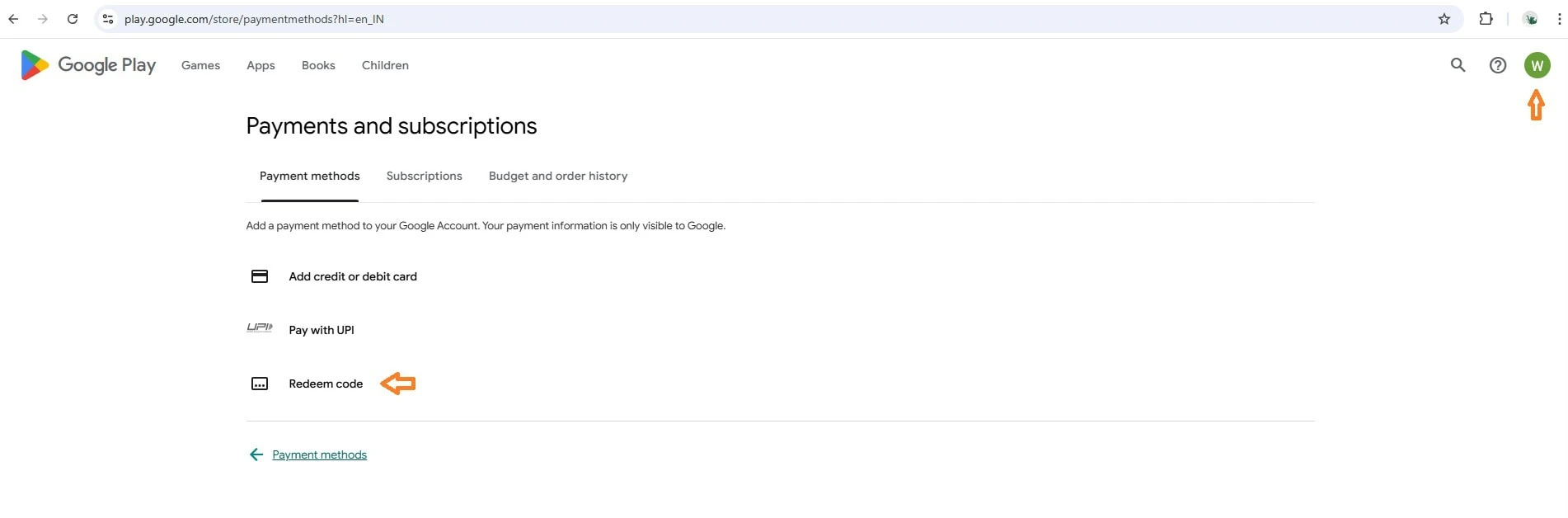Choose Add credit or debit card
The image size is (1568, 518).
coord(353,276)
